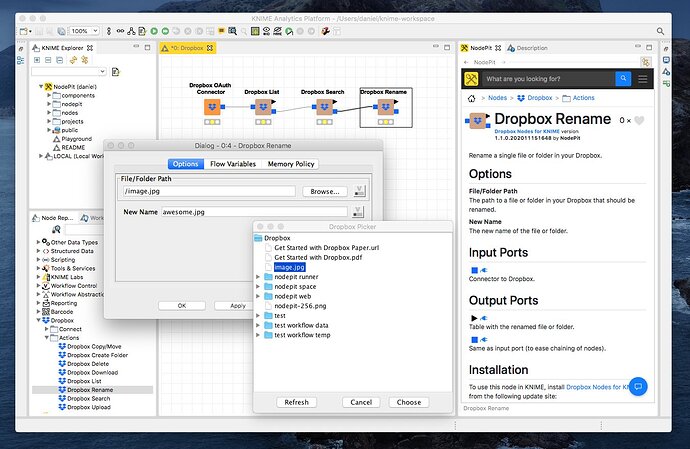The width and height of the screenshot is (690, 449).
Task: Click the NodePit back arrow
Action: click(x=466, y=63)
